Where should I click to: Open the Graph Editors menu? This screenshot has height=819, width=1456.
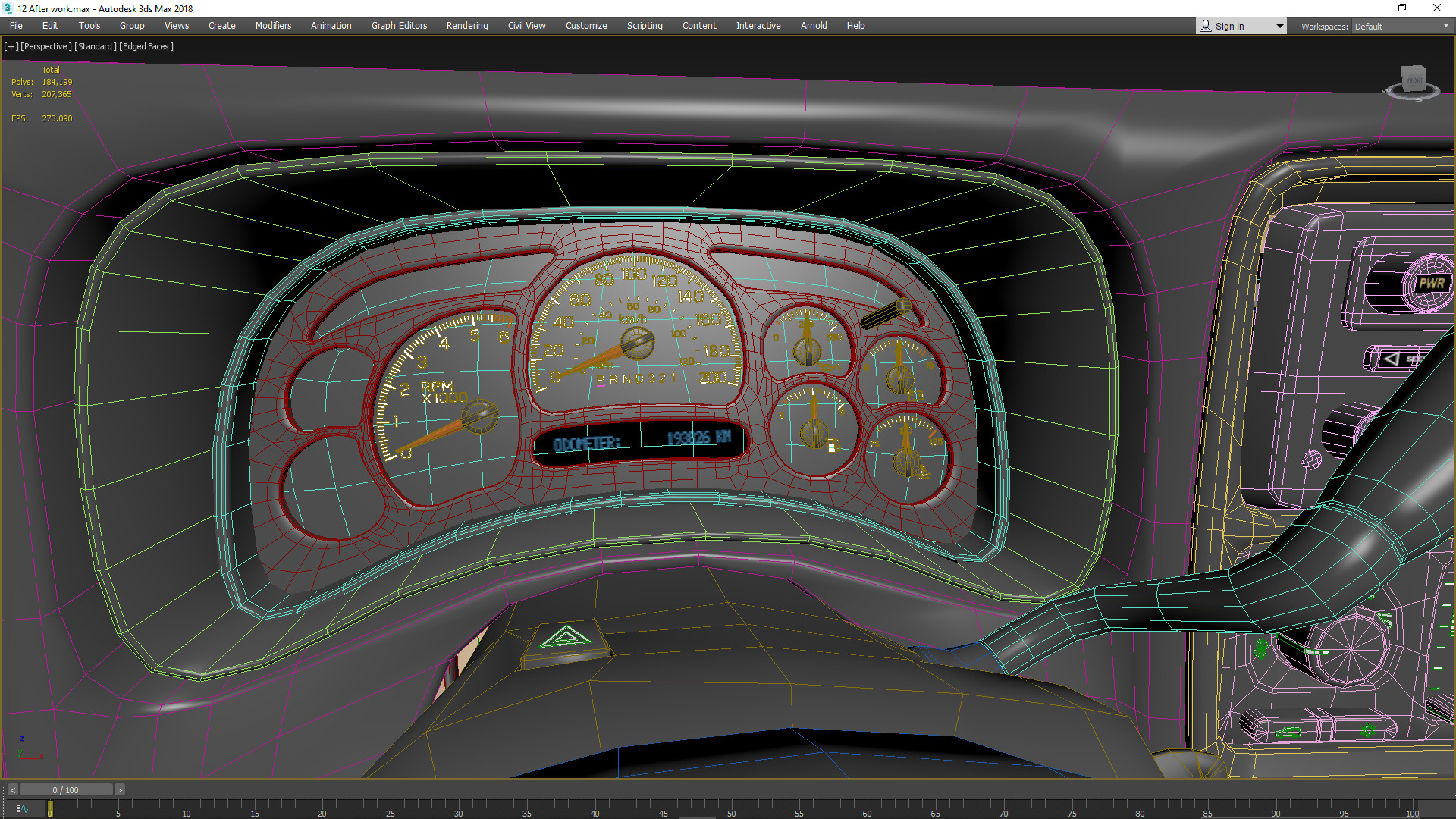[399, 26]
